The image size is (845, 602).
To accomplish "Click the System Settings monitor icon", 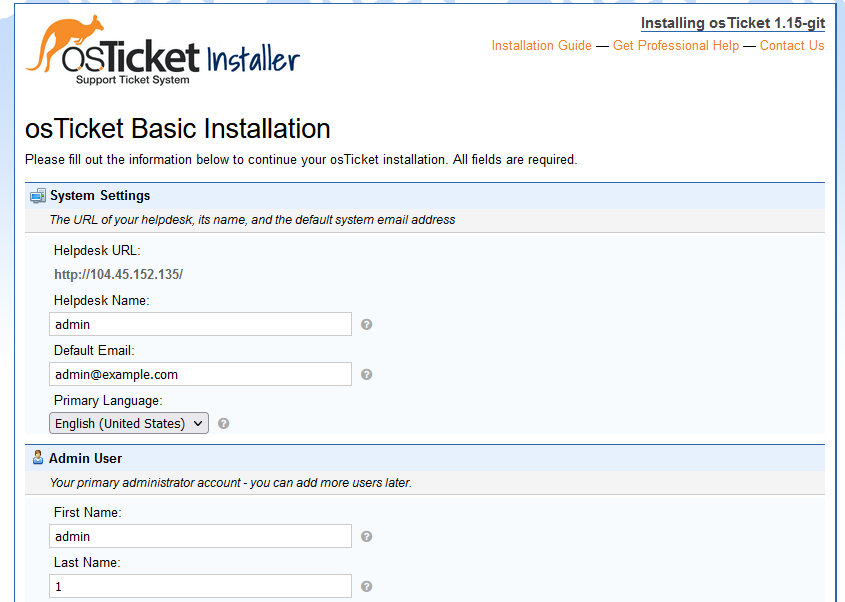I will 38,195.
